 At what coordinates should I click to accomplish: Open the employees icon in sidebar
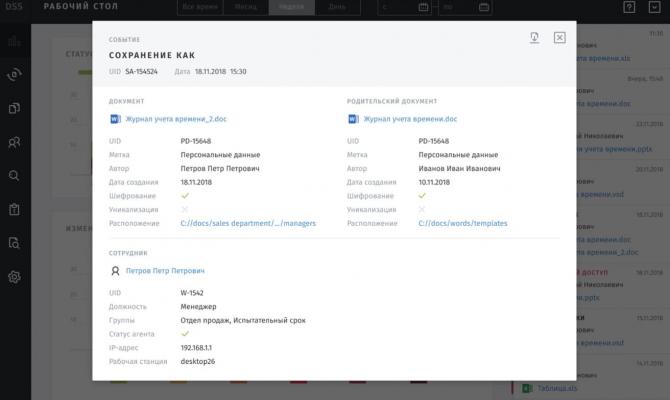(14, 142)
